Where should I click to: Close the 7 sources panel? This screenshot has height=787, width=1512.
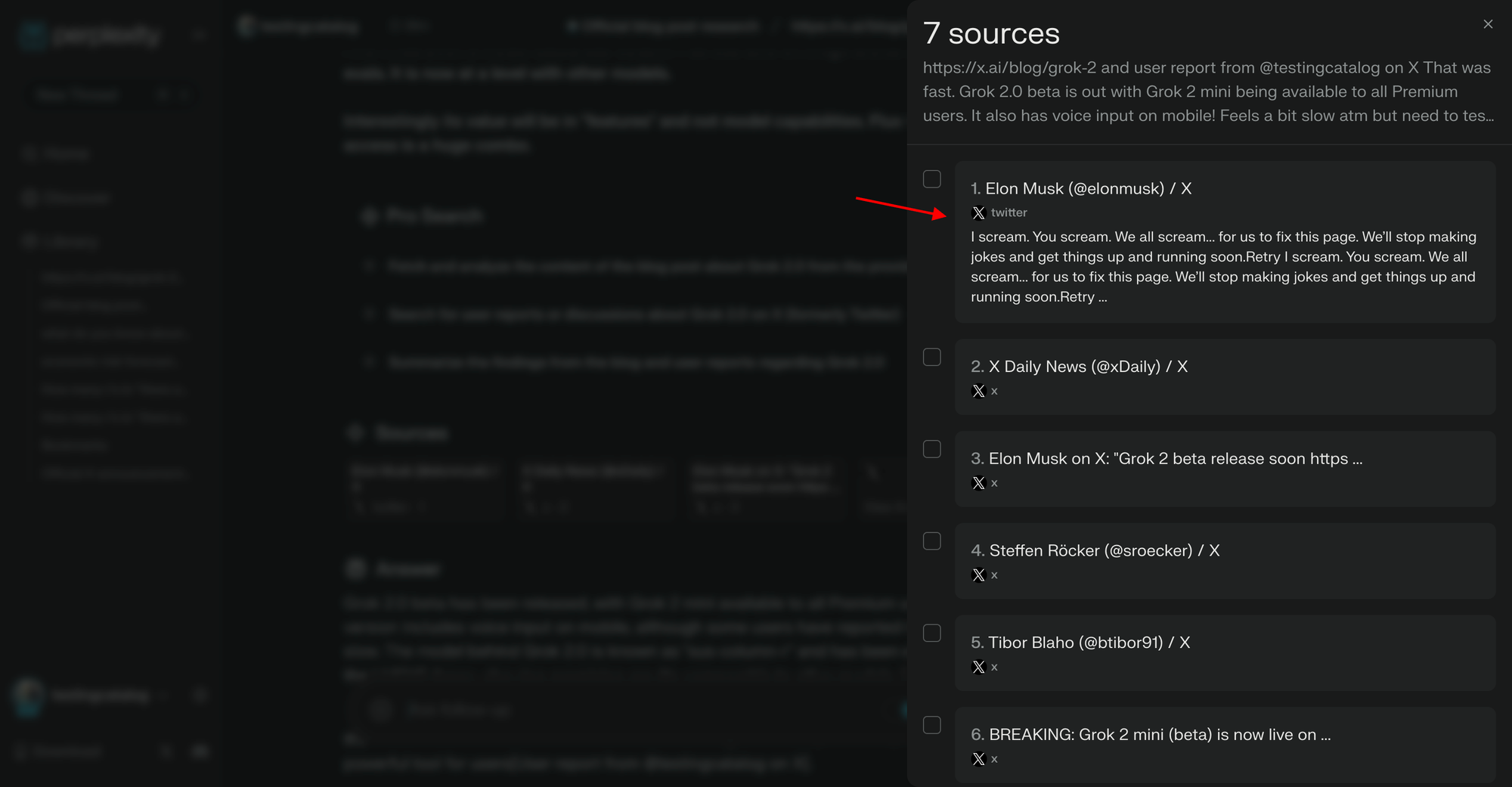(1488, 24)
